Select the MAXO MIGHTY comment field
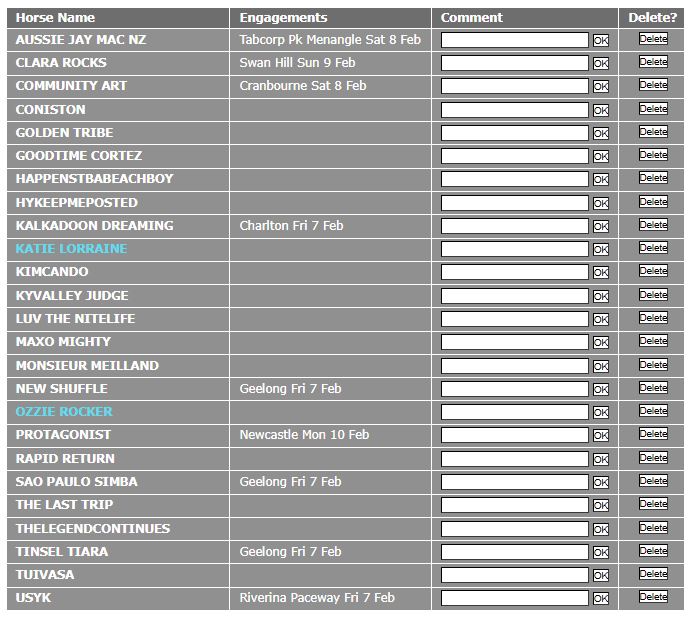The image size is (698, 618). (515, 342)
